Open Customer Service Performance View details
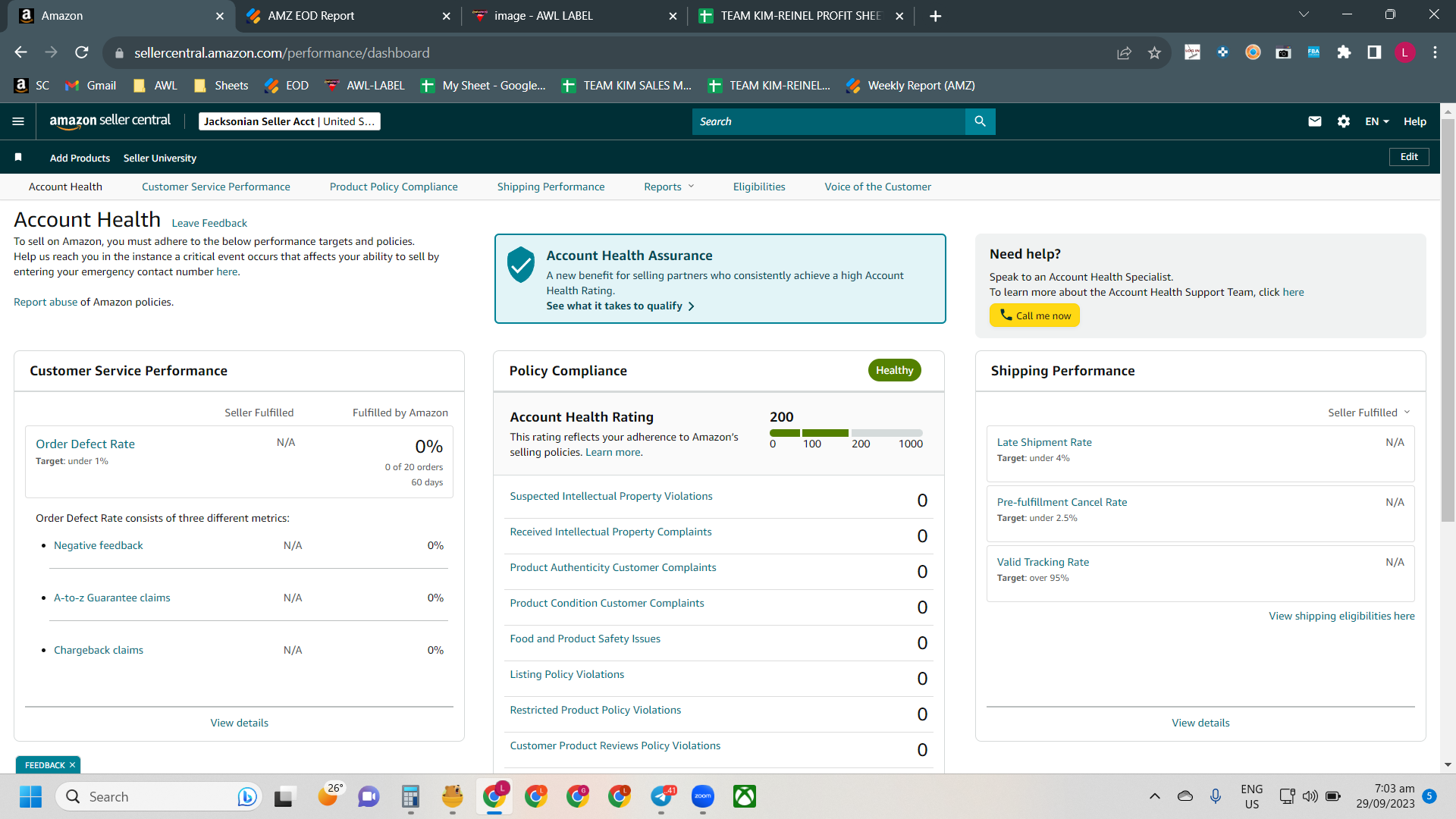 pyautogui.click(x=239, y=723)
